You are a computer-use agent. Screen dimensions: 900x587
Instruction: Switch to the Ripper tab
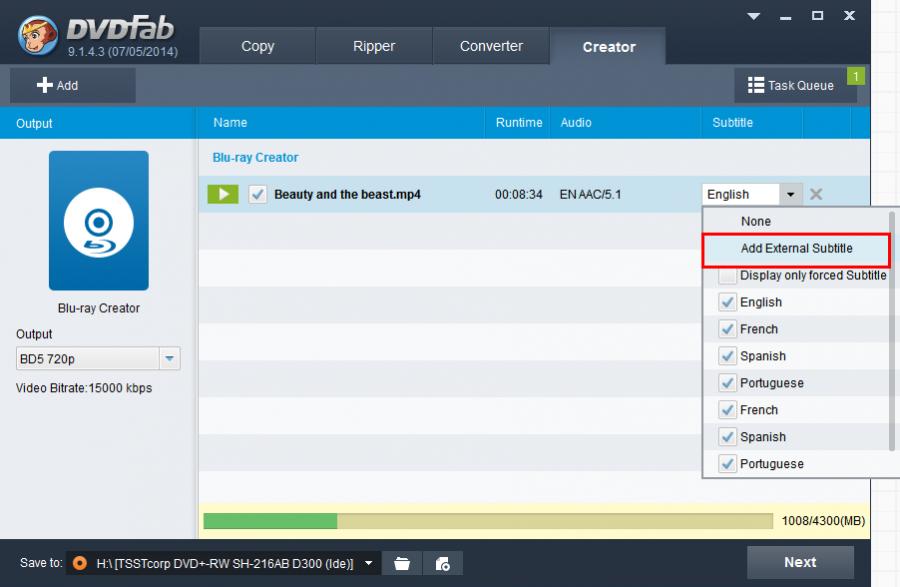374,46
